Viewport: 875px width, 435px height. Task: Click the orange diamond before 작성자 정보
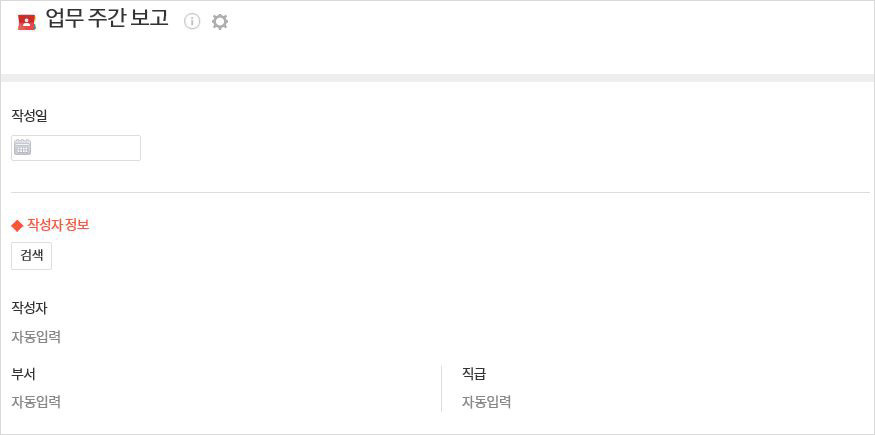(x=17, y=225)
